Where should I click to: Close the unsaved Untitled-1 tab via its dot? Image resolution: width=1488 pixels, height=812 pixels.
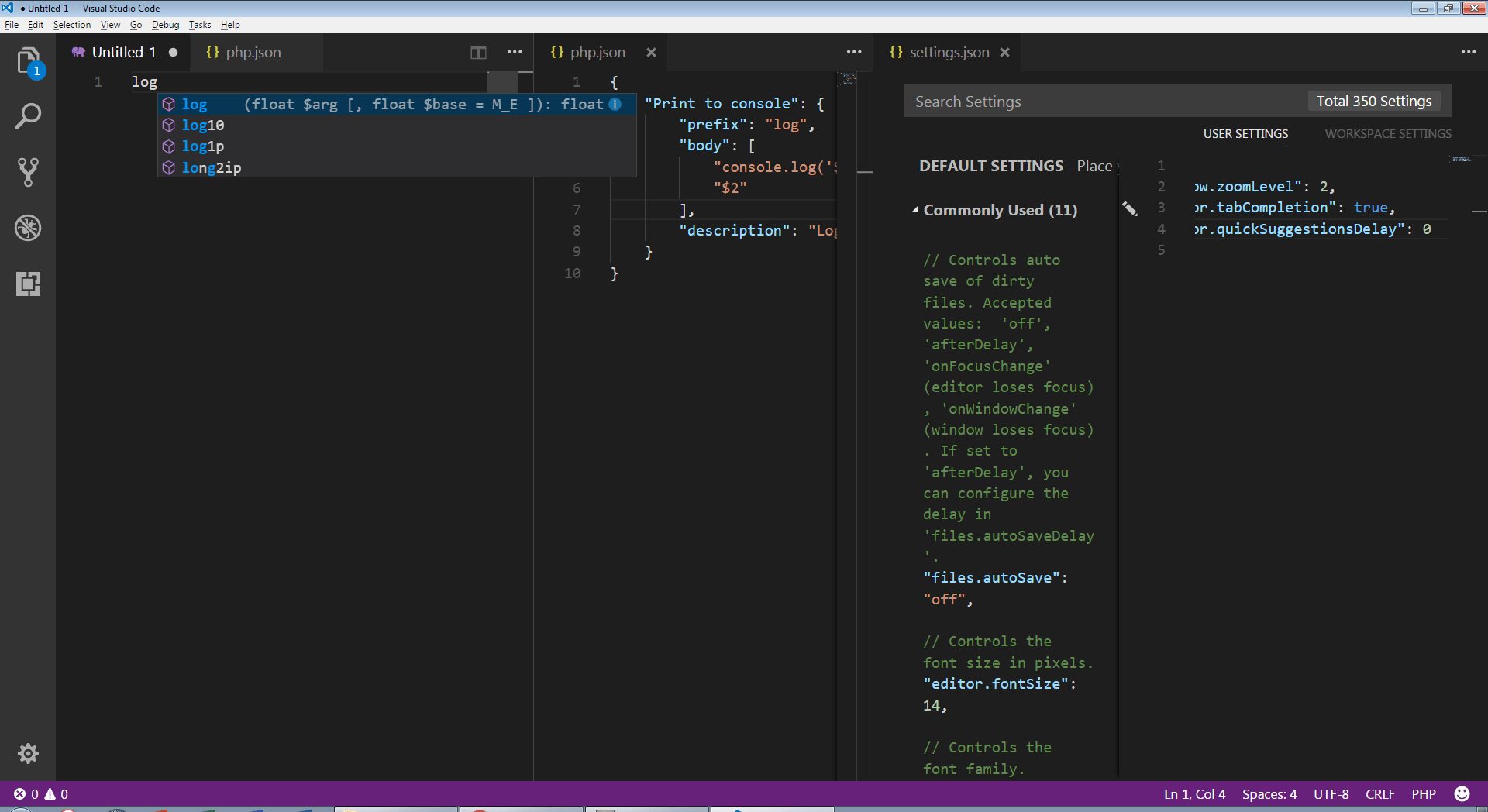[x=174, y=53]
